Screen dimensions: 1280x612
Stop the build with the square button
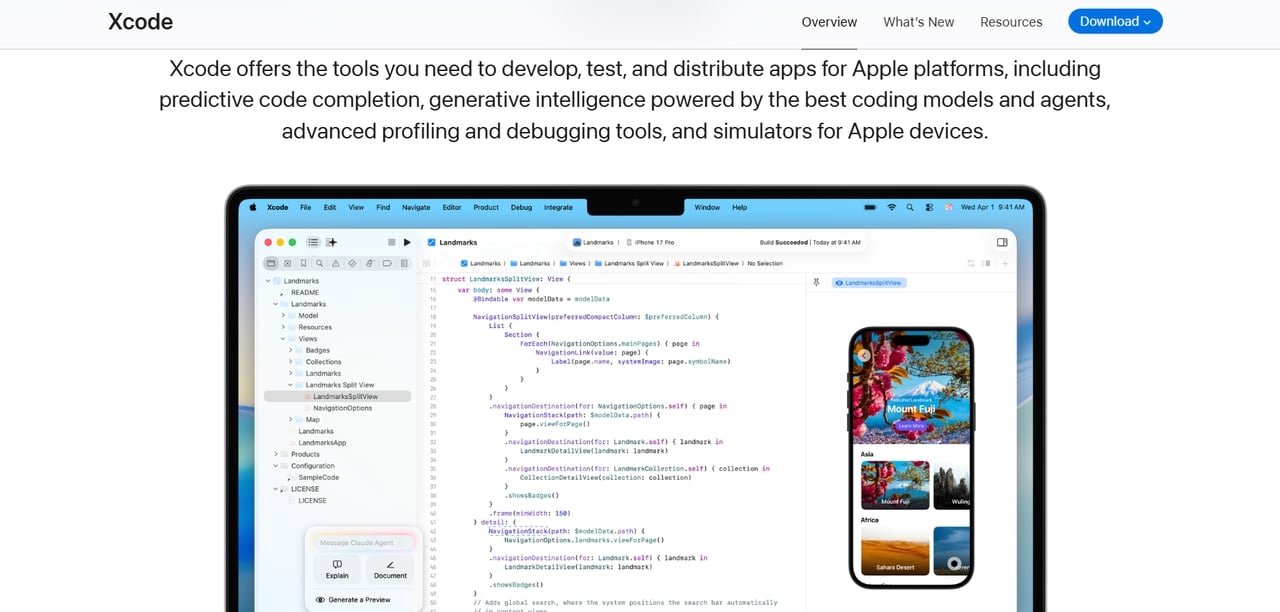click(390, 242)
